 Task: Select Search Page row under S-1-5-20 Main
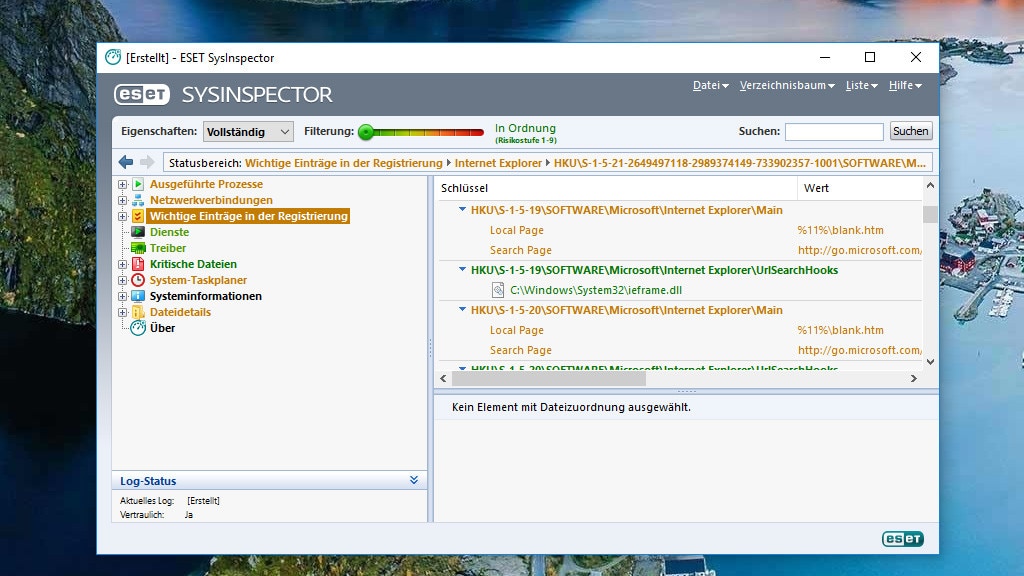pyautogui.click(x=679, y=350)
